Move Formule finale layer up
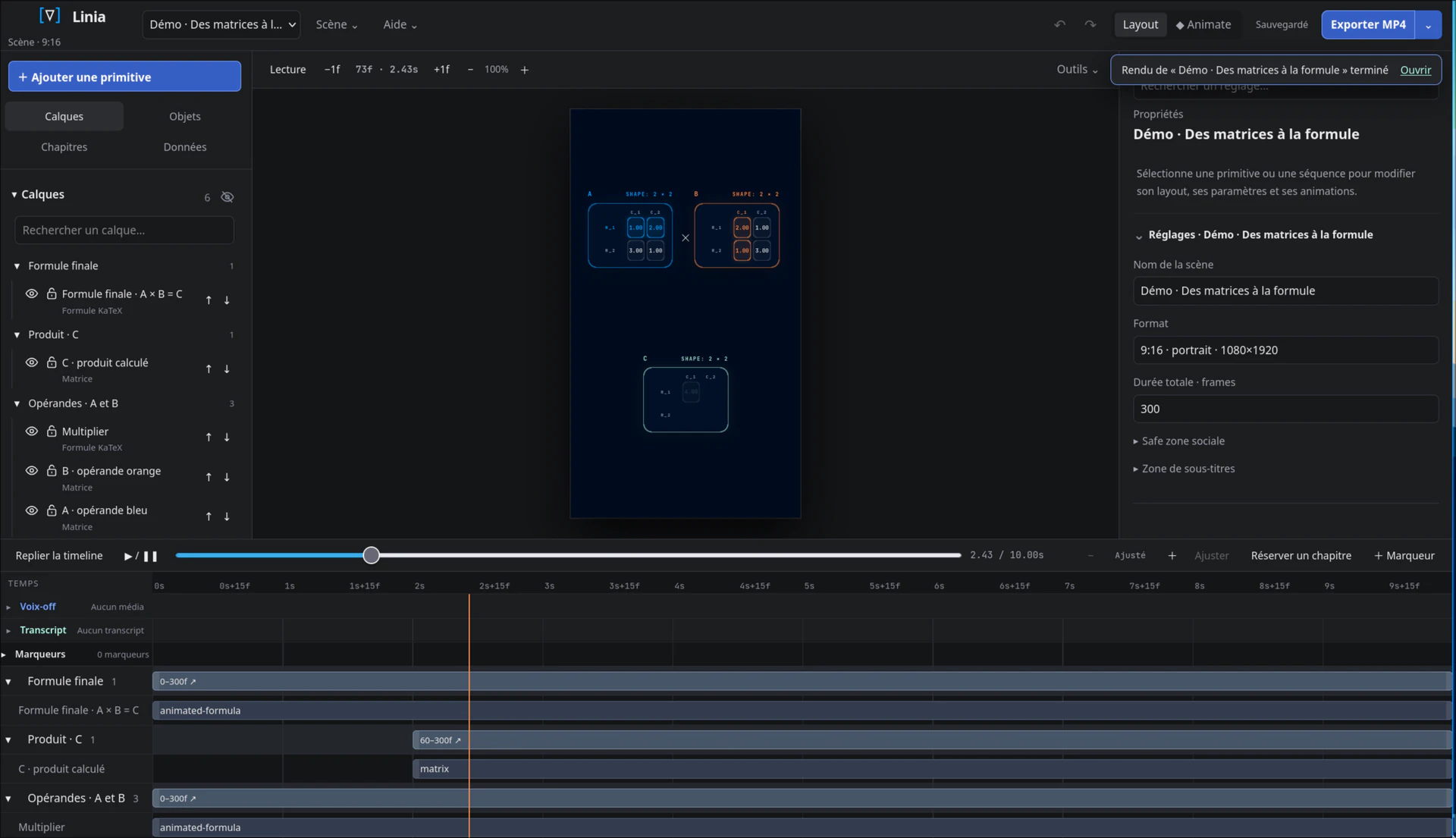The width and height of the screenshot is (1456, 838). click(209, 300)
